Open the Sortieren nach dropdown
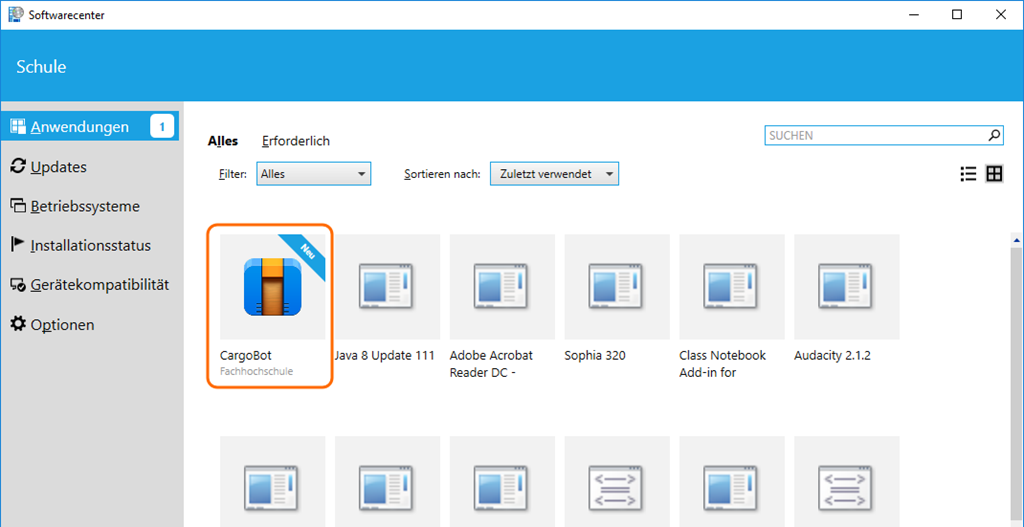This screenshot has height=527, width=1024. pyautogui.click(x=554, y=174)
